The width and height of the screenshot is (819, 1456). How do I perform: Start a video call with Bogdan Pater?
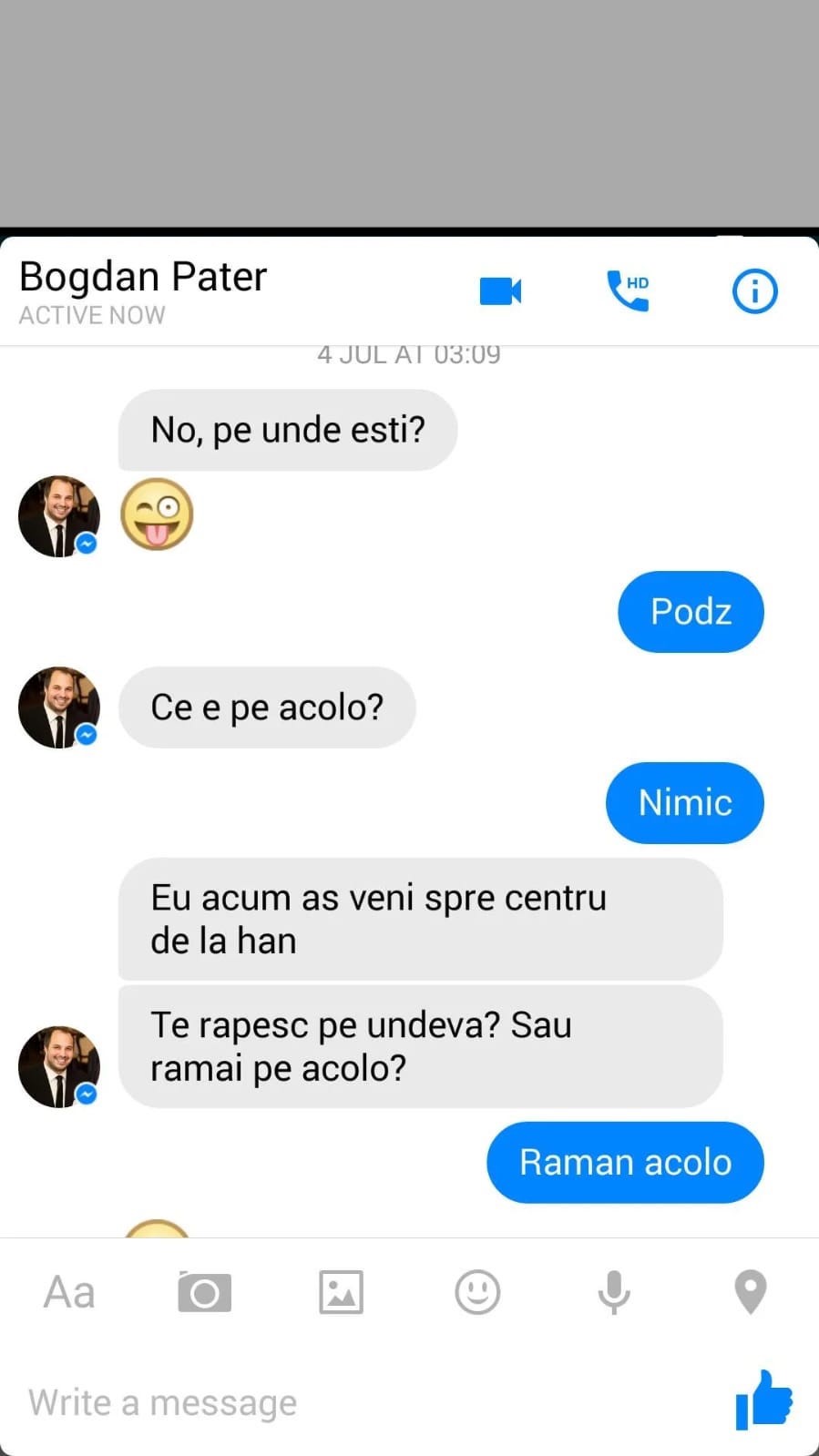(x=500, y=291)
